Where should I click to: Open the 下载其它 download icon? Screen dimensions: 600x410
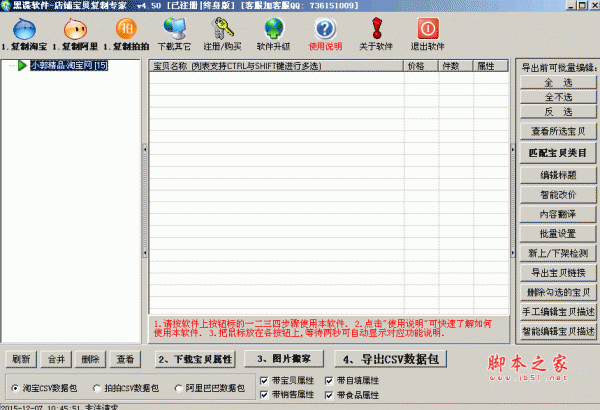coord(174,34)
